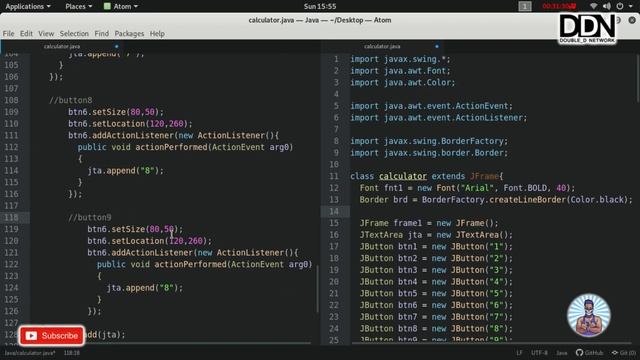Image resolution: width=640 pixels, height=360 pixels.
Task: Click the left pane vertical scrollbar
Action: 318,289
